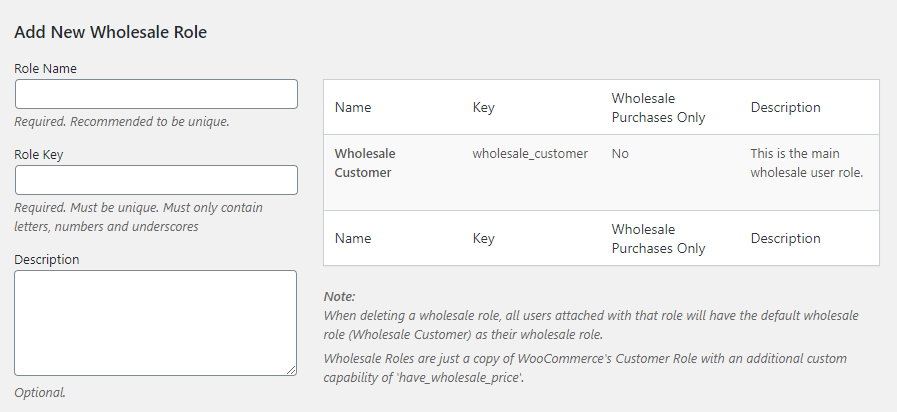Click the top Description column header
This screenshot has width=897, height=412.
coord(785,107)
